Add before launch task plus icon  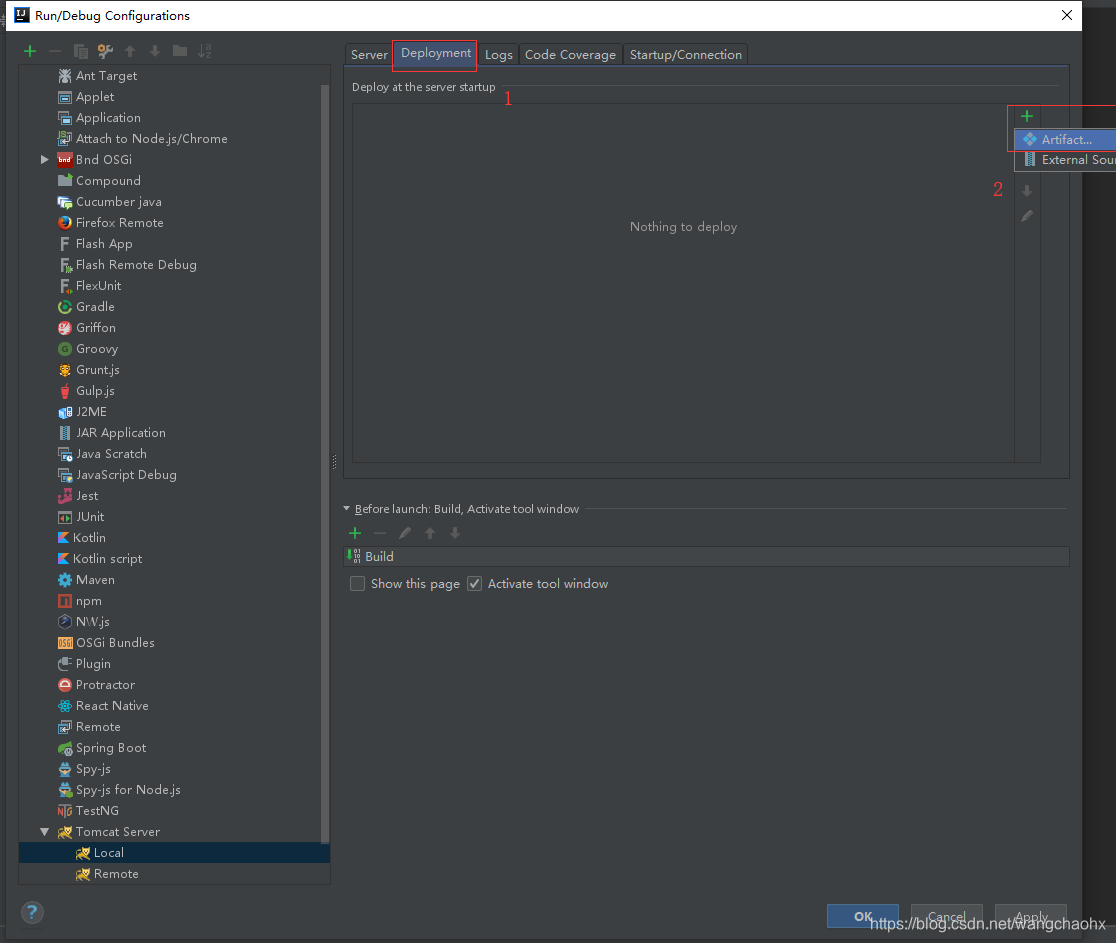355,533
